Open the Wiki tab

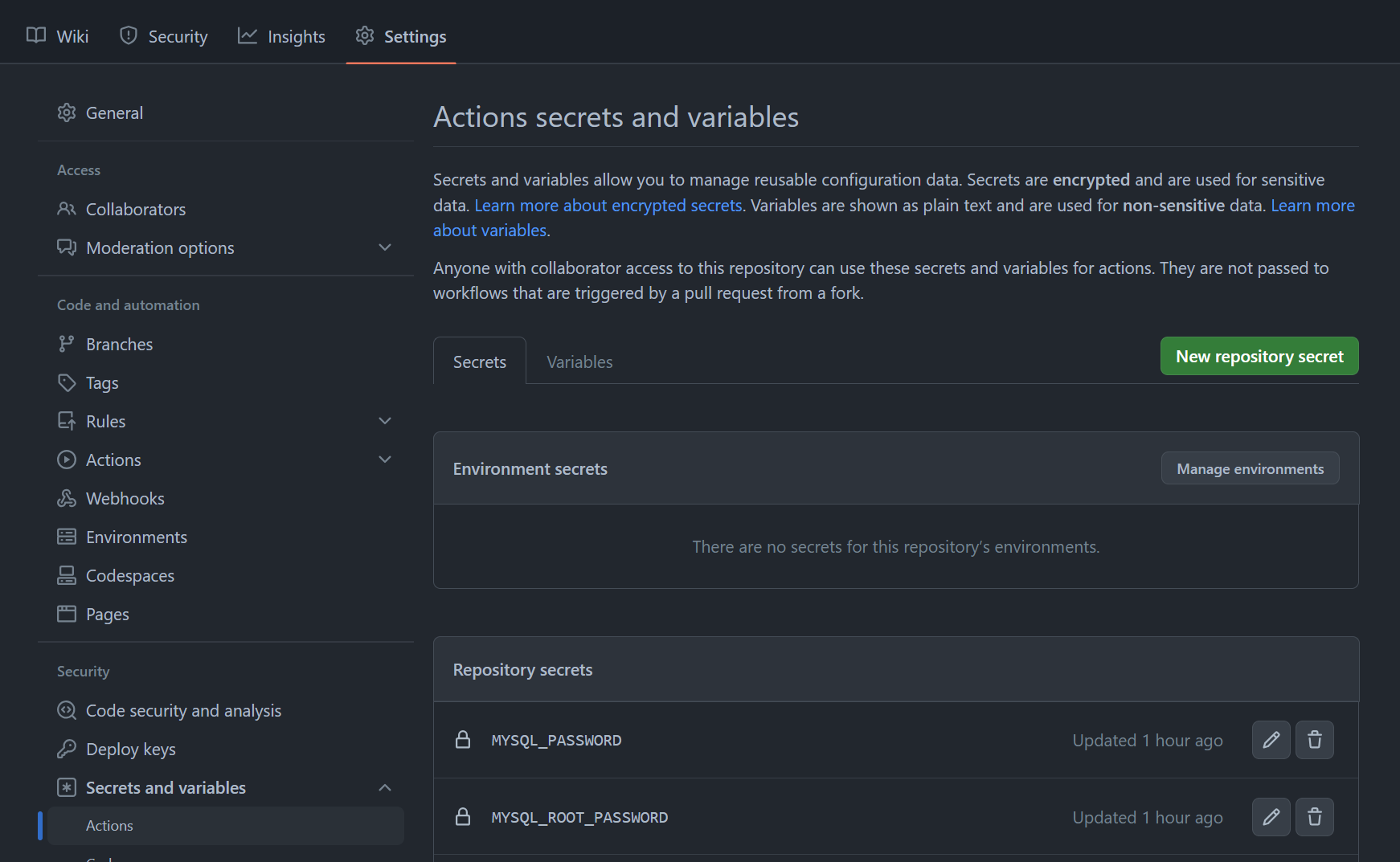coord(57,36)
